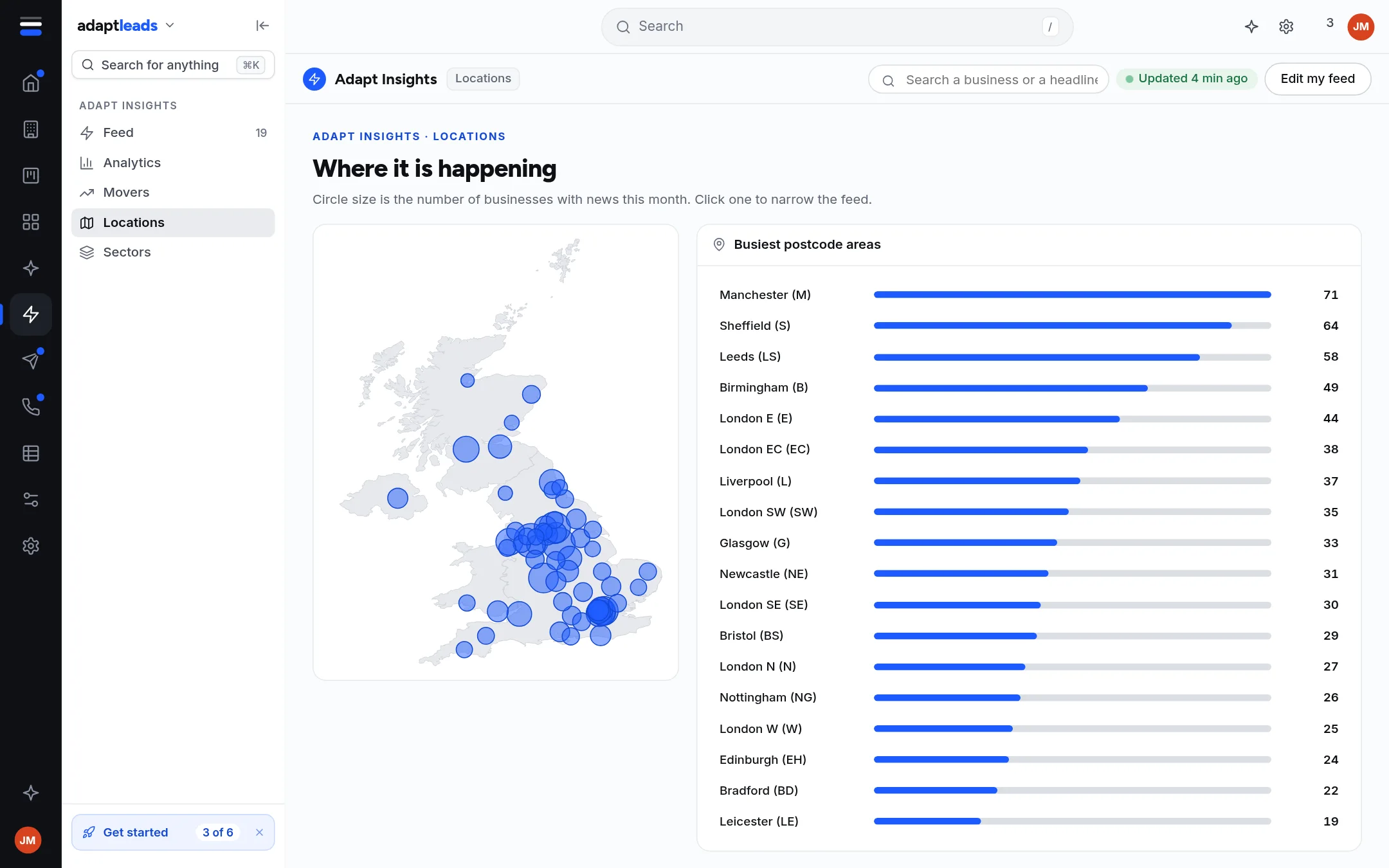Open the kanban board icon in rail
Screen dimensions: 1389x868
point(31,176)
